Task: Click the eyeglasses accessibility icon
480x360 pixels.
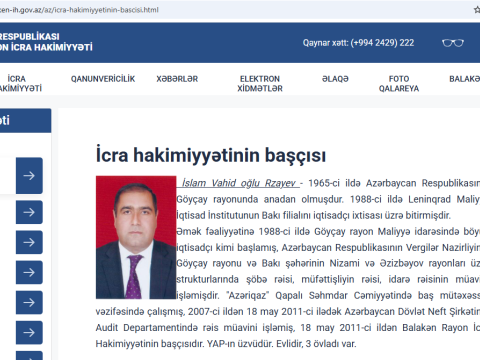Action: [453, 43]
